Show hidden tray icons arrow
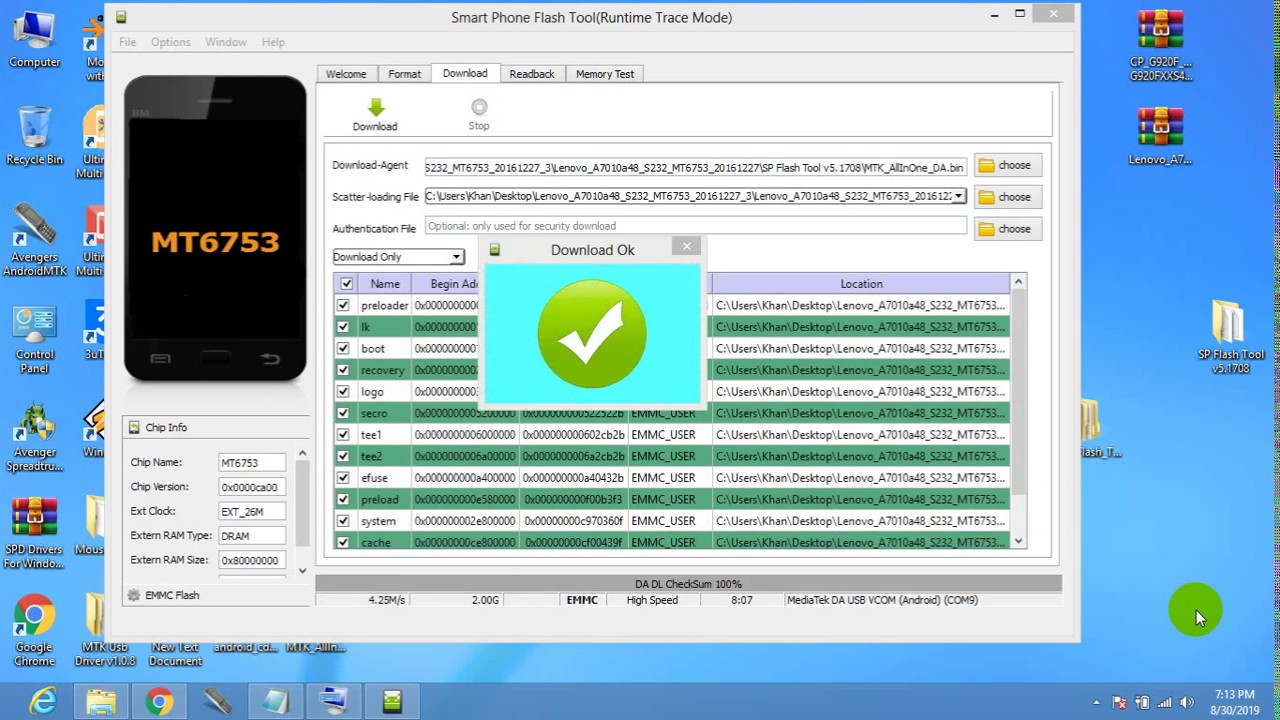 [1097, 703]
